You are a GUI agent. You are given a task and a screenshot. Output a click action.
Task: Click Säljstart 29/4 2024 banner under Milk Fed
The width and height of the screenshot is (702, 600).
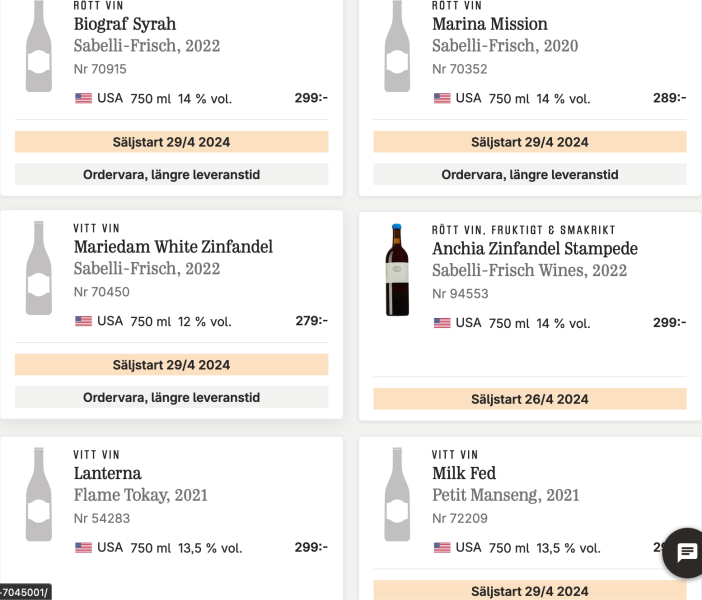[530, 590]
